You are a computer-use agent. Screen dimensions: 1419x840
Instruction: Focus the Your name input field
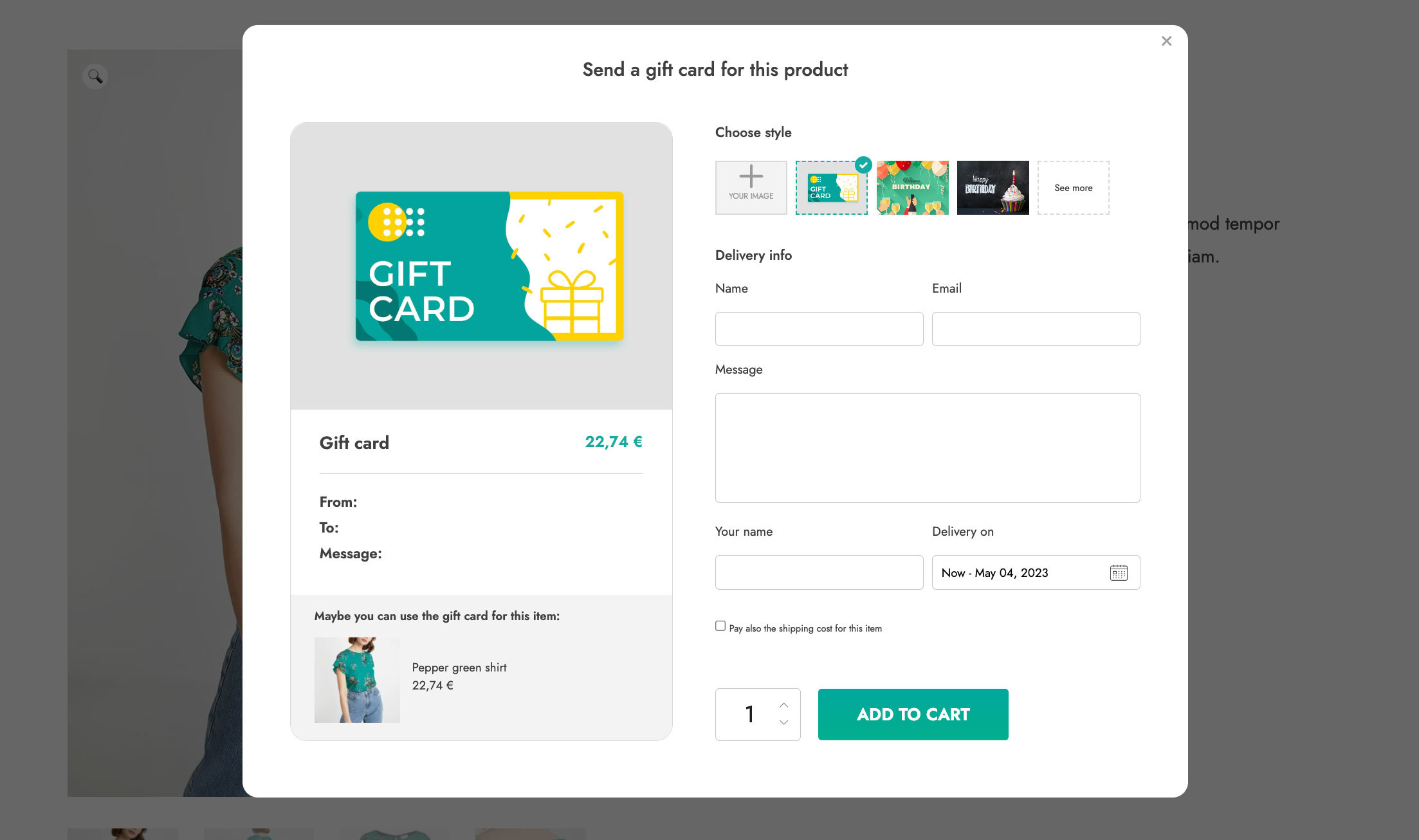coord(819,572)
